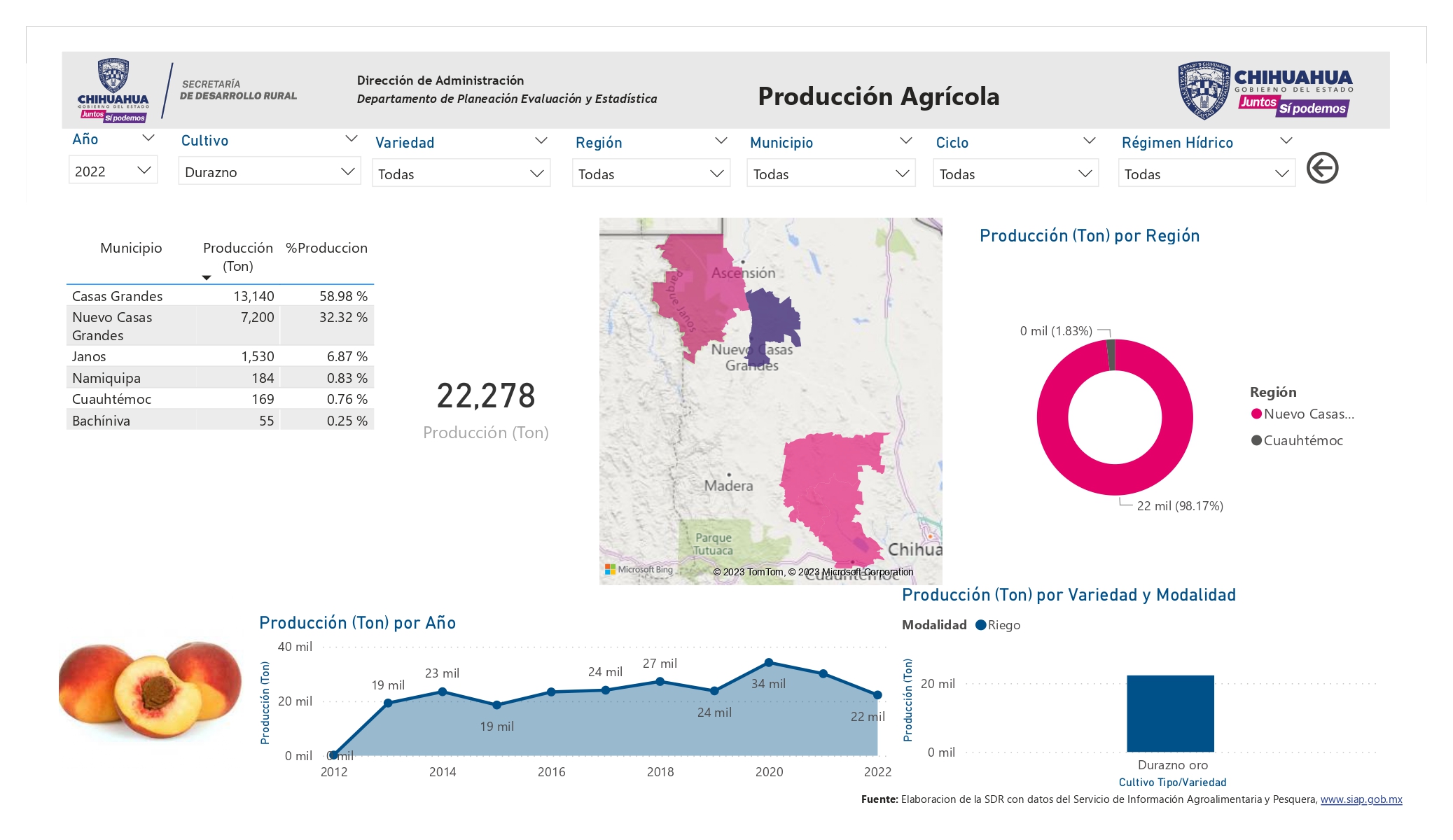Collapse the Año slicer header chevron

click(148, 139)
